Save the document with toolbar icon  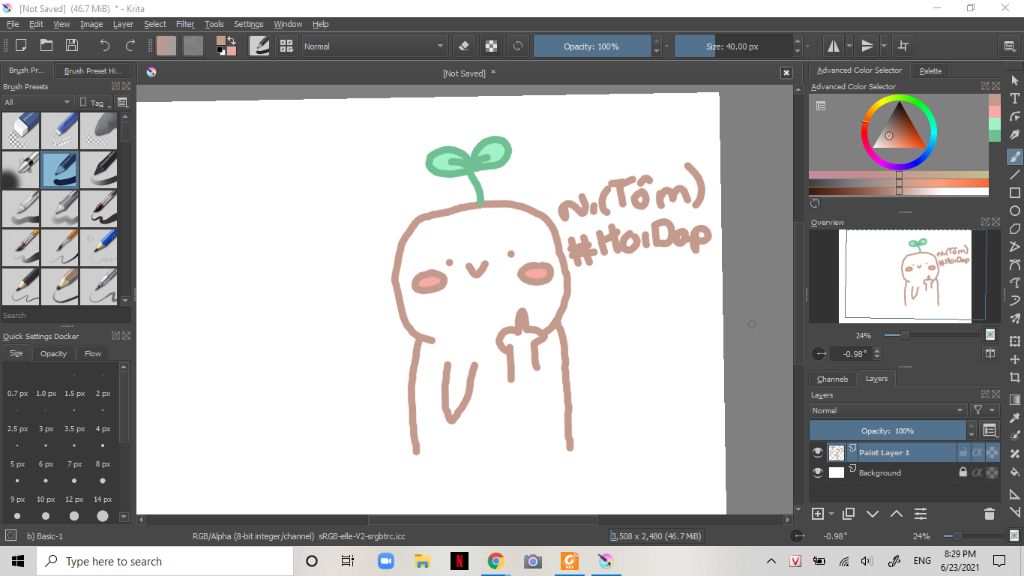point(72,46)
